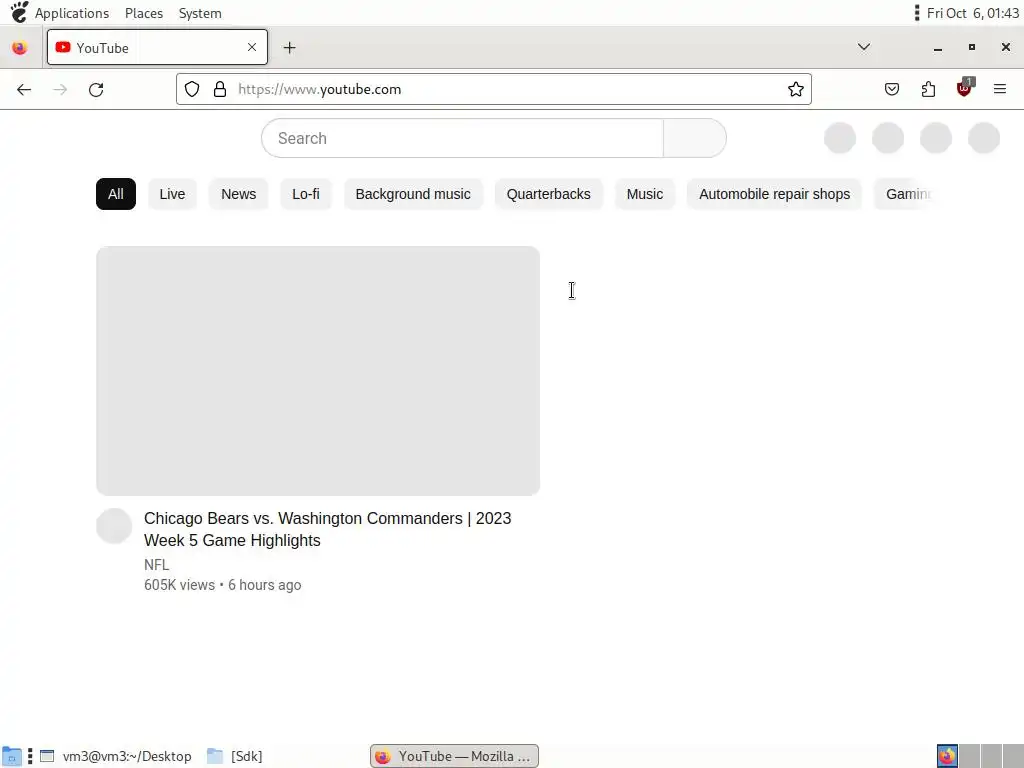The height and width of the screenshot is (768, 1024).
Task: Focus the YouTube Search input field
Action: pyautogui.click(x=462, y=138)
